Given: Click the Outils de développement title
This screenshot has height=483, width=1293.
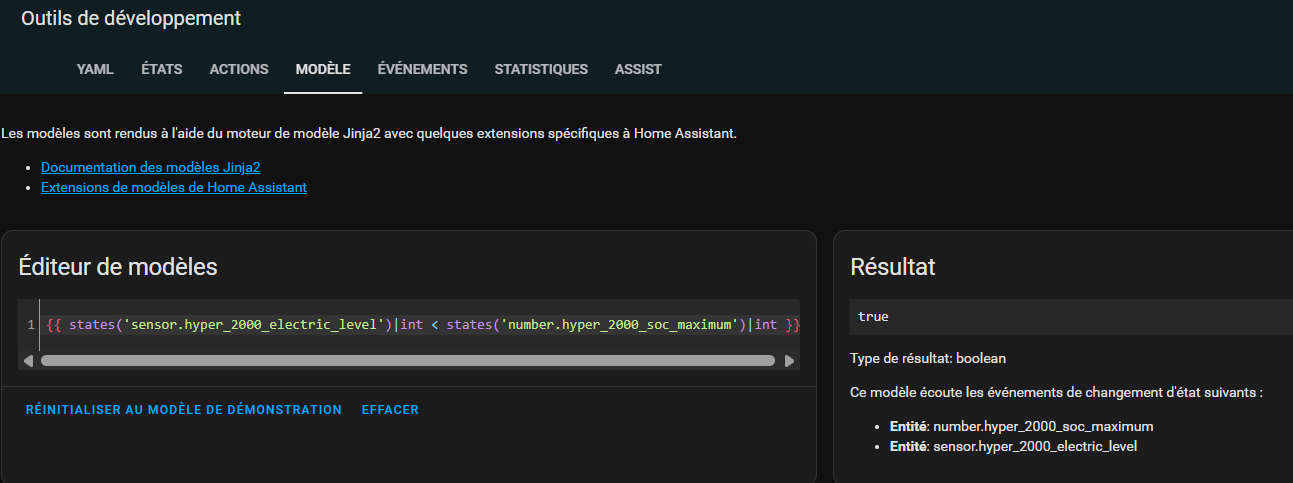Looking at the screenshot, I should pos(131,18).
